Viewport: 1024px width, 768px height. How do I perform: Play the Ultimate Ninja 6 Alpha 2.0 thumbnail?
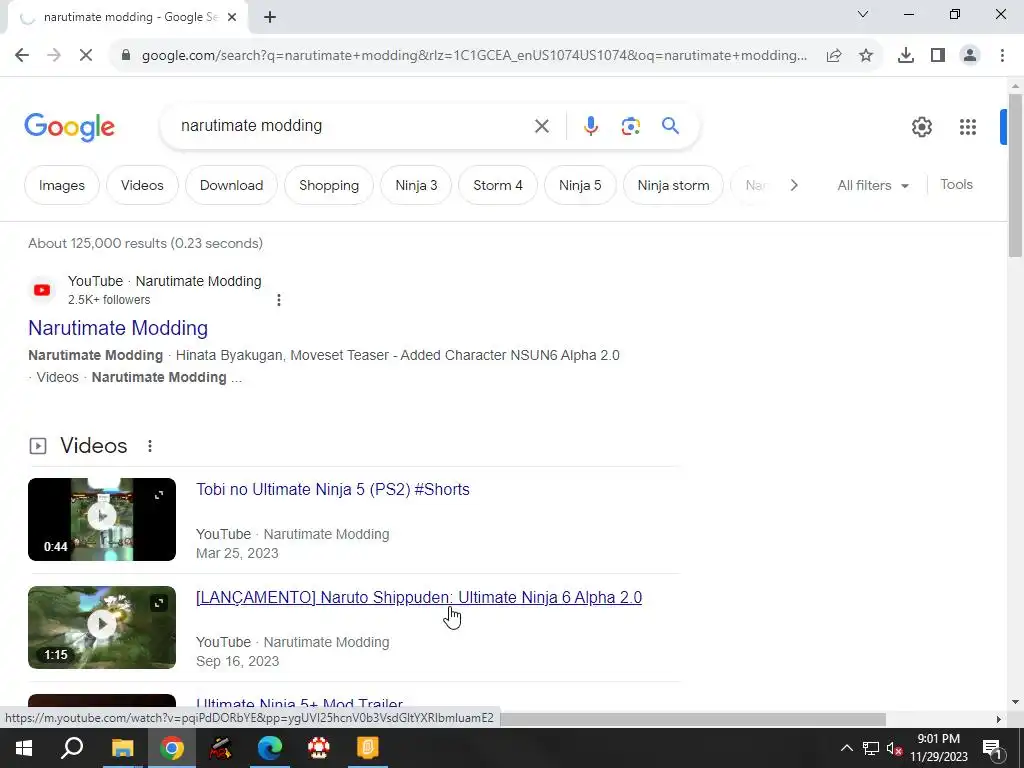(x=102, y=627)
